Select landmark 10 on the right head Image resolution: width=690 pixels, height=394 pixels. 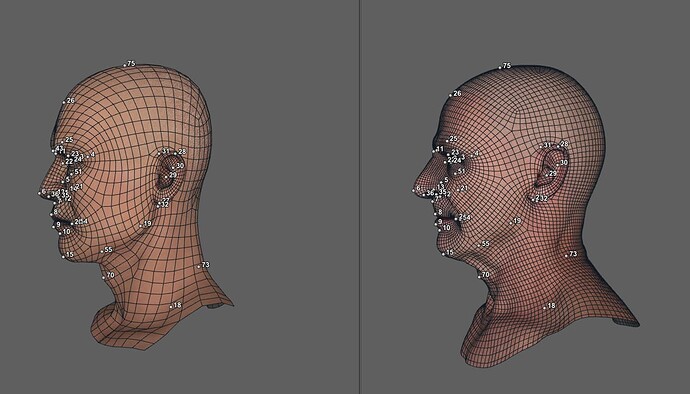pyautogui.click(x=440, y=229)
